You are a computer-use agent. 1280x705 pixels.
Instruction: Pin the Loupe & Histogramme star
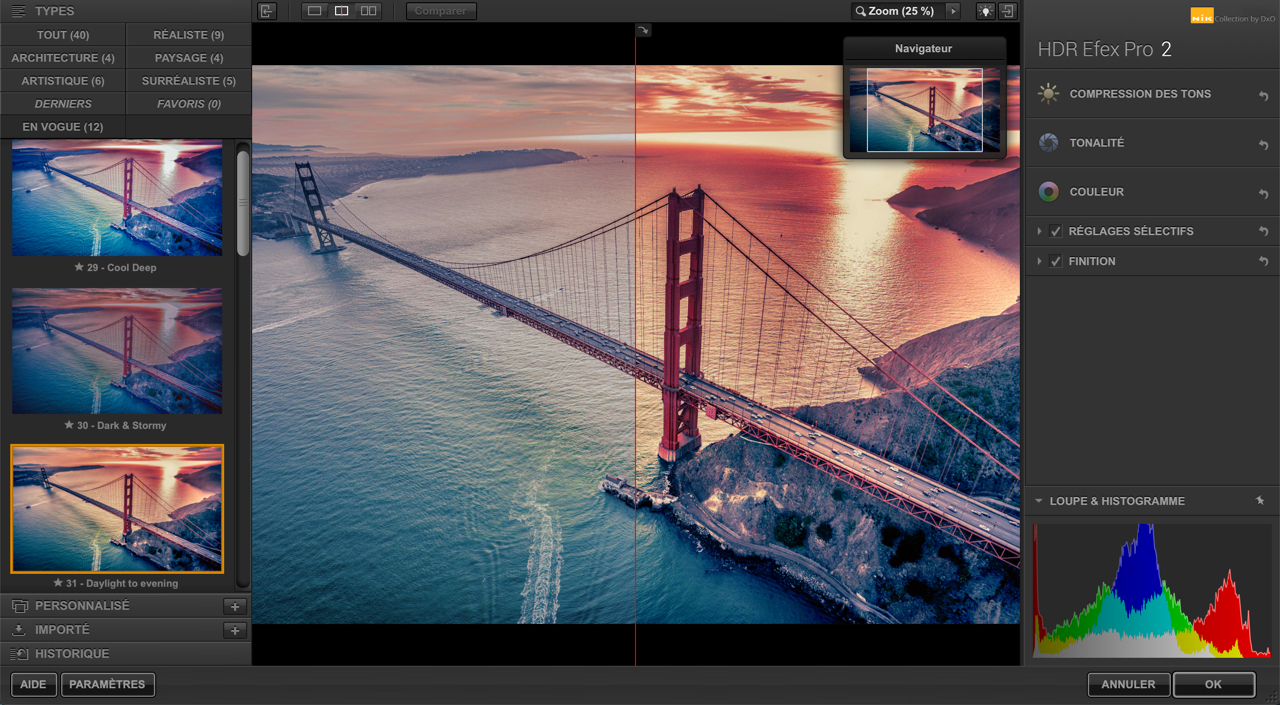tap(1260, 501)
